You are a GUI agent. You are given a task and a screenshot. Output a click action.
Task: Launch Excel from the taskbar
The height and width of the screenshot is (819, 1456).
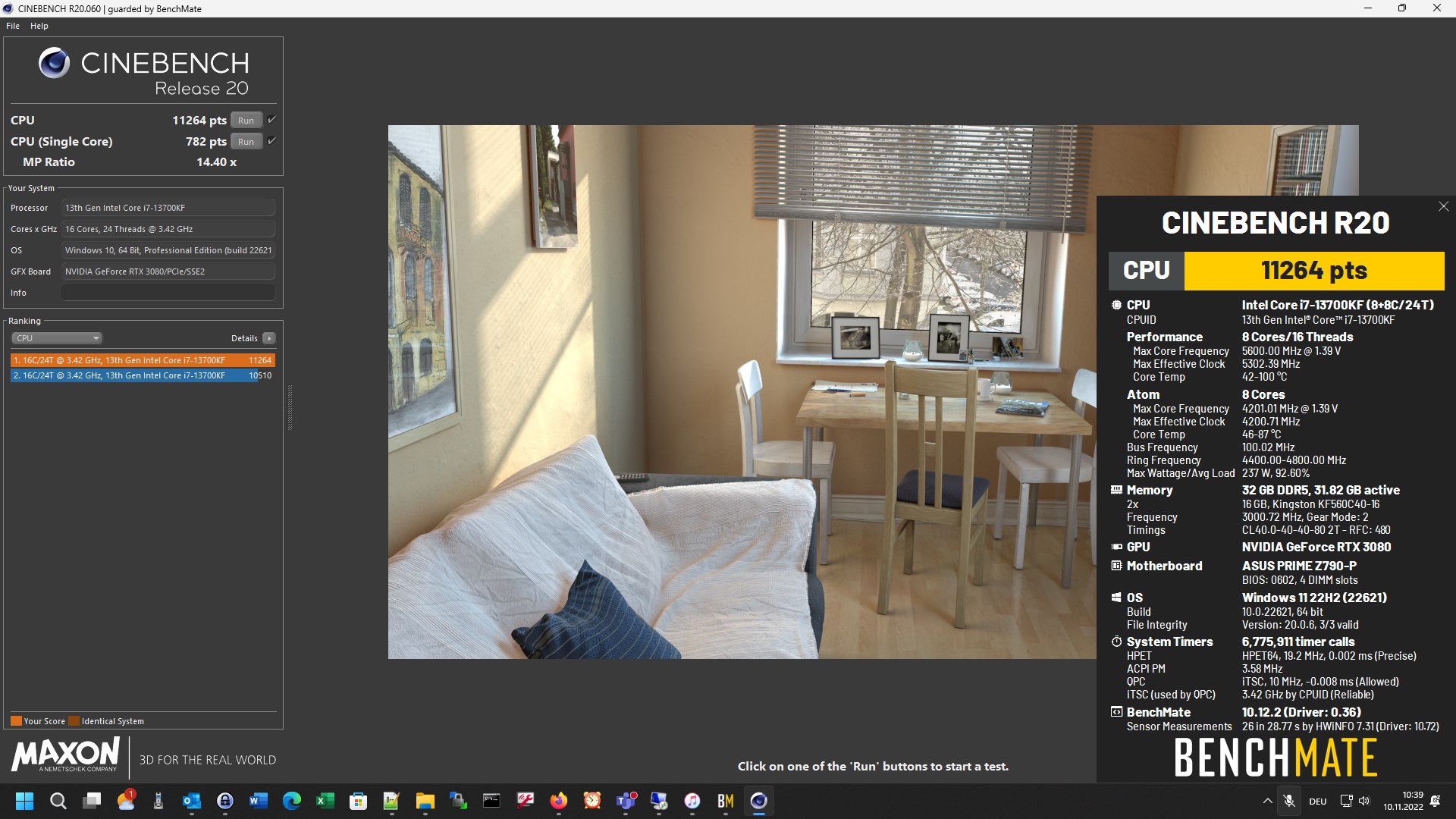(x=325, y=801)
